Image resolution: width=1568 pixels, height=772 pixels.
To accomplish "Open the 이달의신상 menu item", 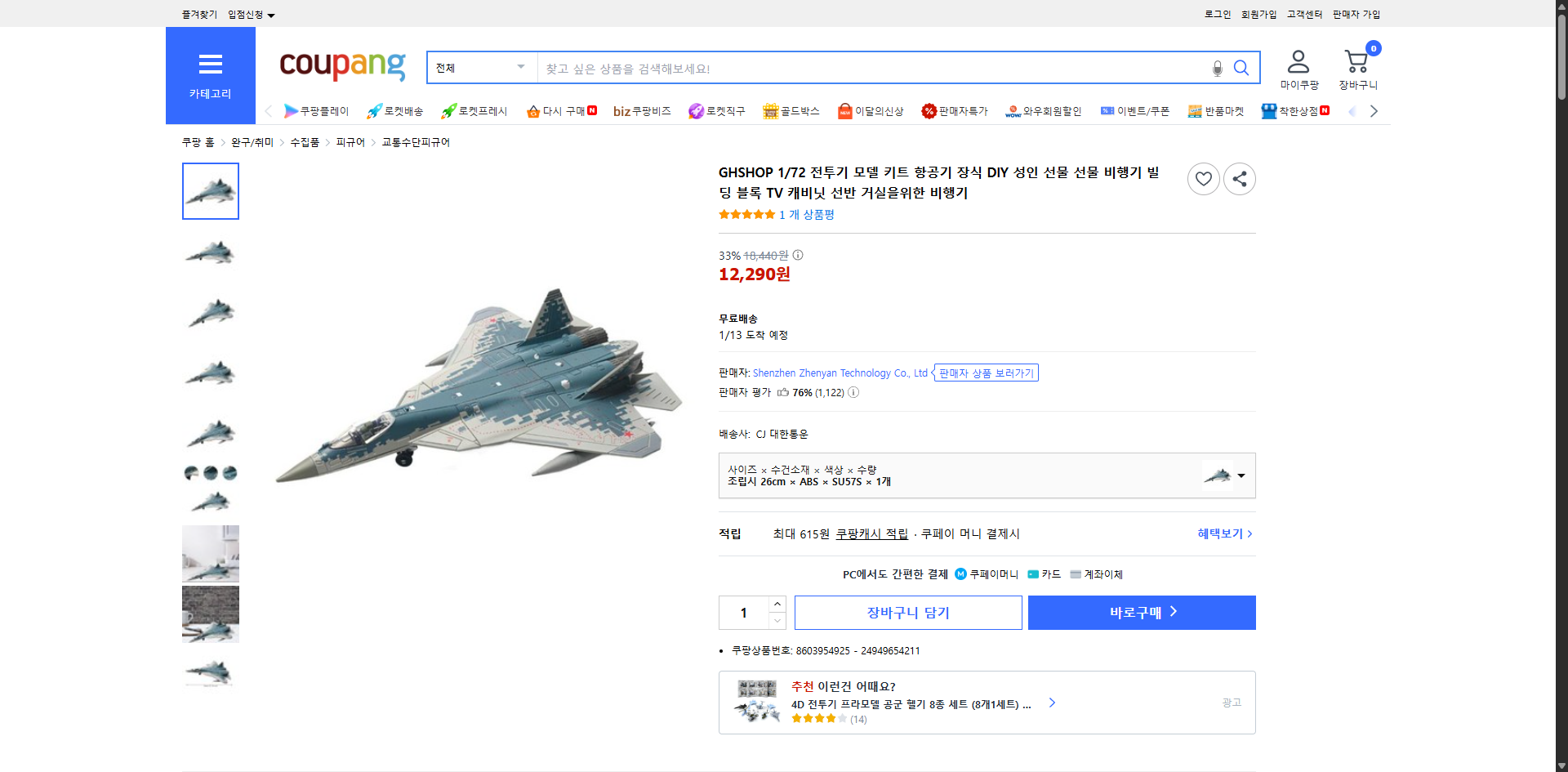I will tap(871, 111).
